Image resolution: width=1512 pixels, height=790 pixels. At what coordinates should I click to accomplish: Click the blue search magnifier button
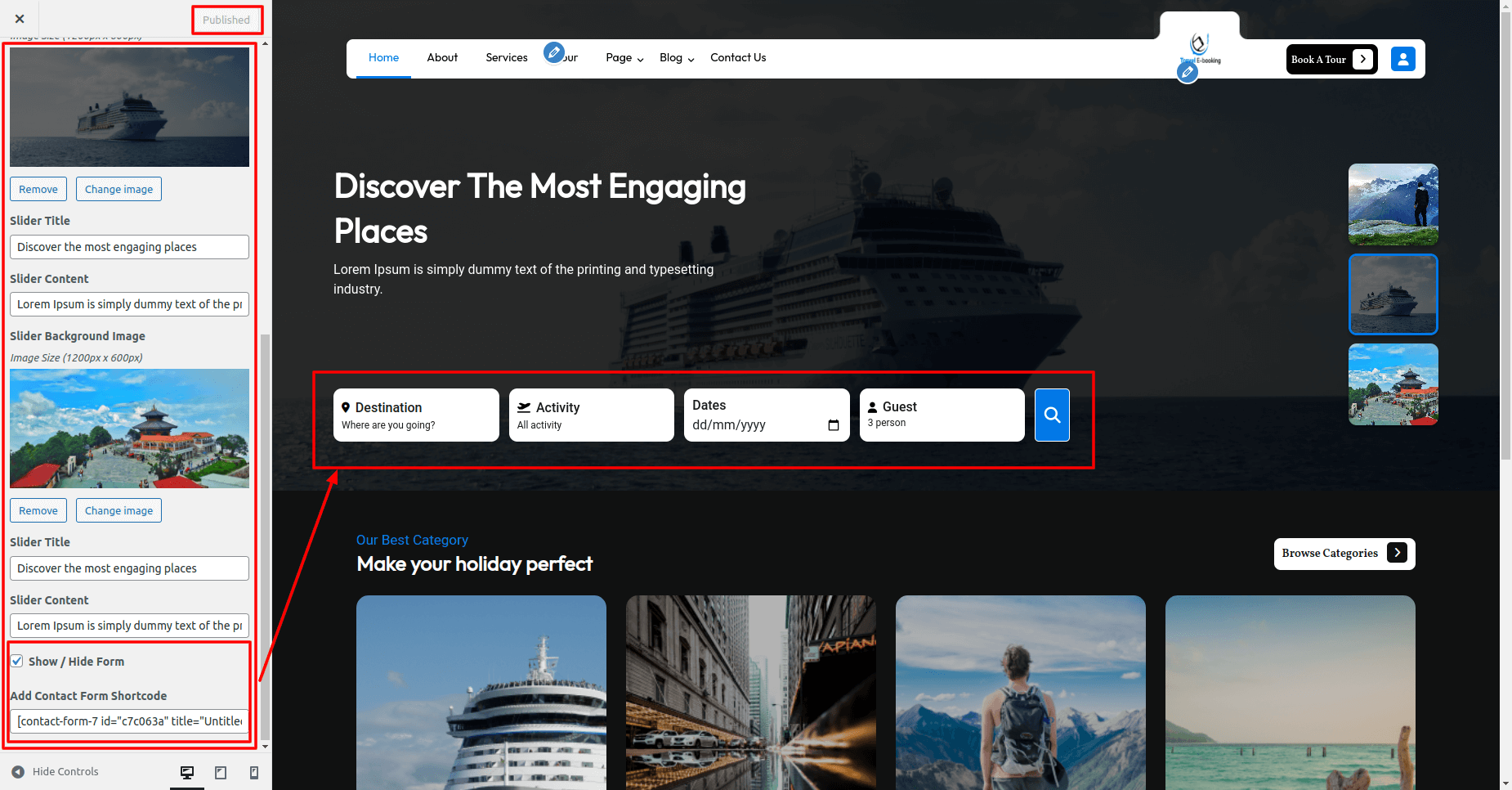pos(1052,415)
